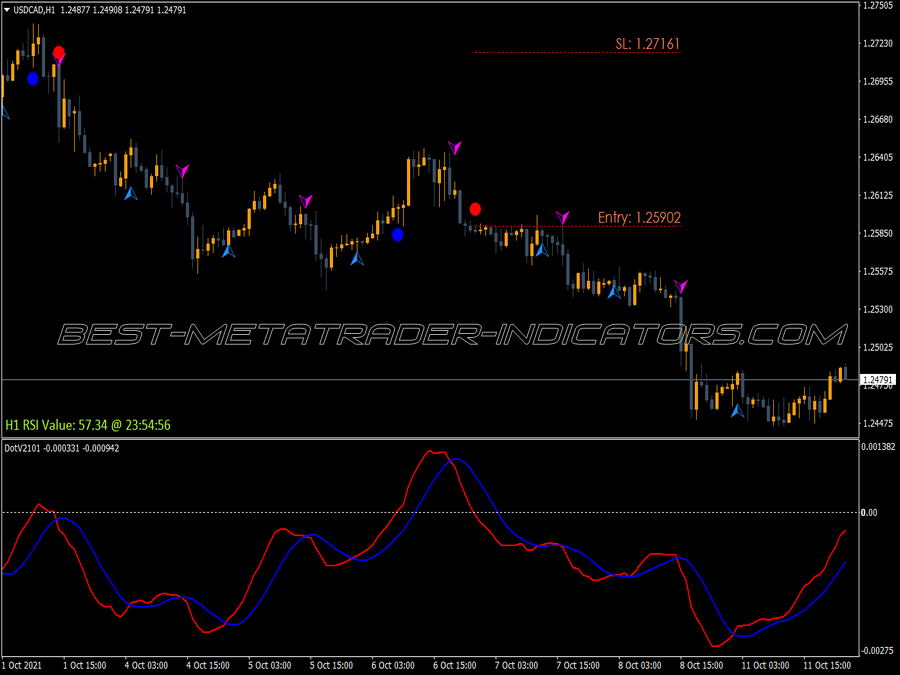Image resolution: width=900 pixels, height=675 pixels.
Task: Click the '11 Oct 15:00' time axis label
Action: 827,666
